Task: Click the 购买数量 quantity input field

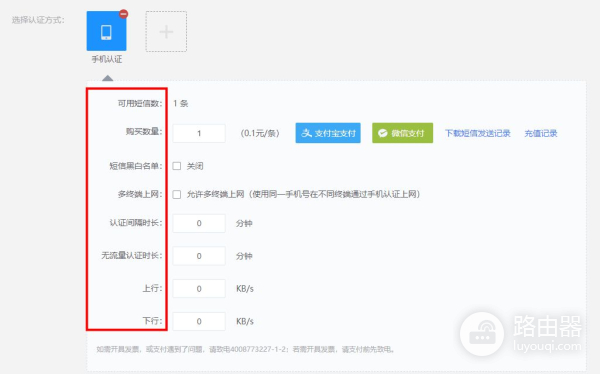Action: (x=199, y=133)
